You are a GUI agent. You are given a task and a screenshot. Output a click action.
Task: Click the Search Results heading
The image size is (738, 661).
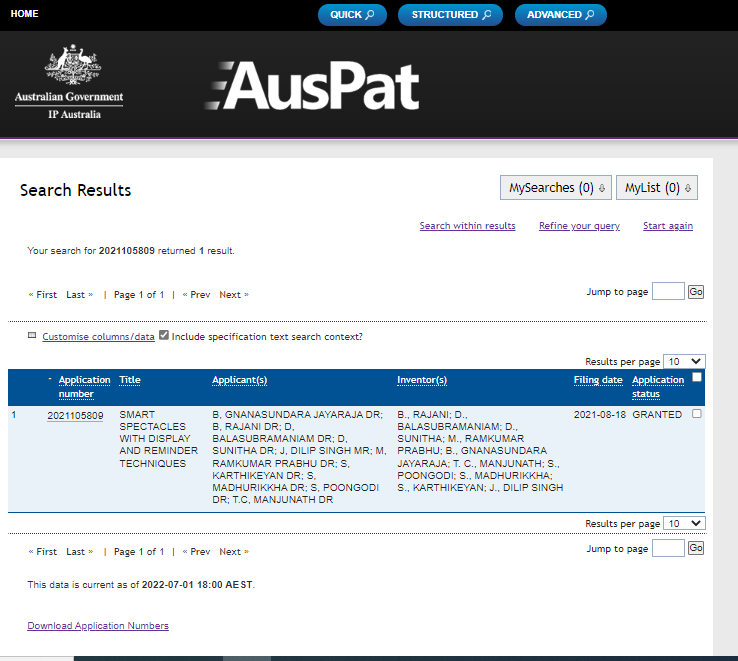tap(75, 190)
